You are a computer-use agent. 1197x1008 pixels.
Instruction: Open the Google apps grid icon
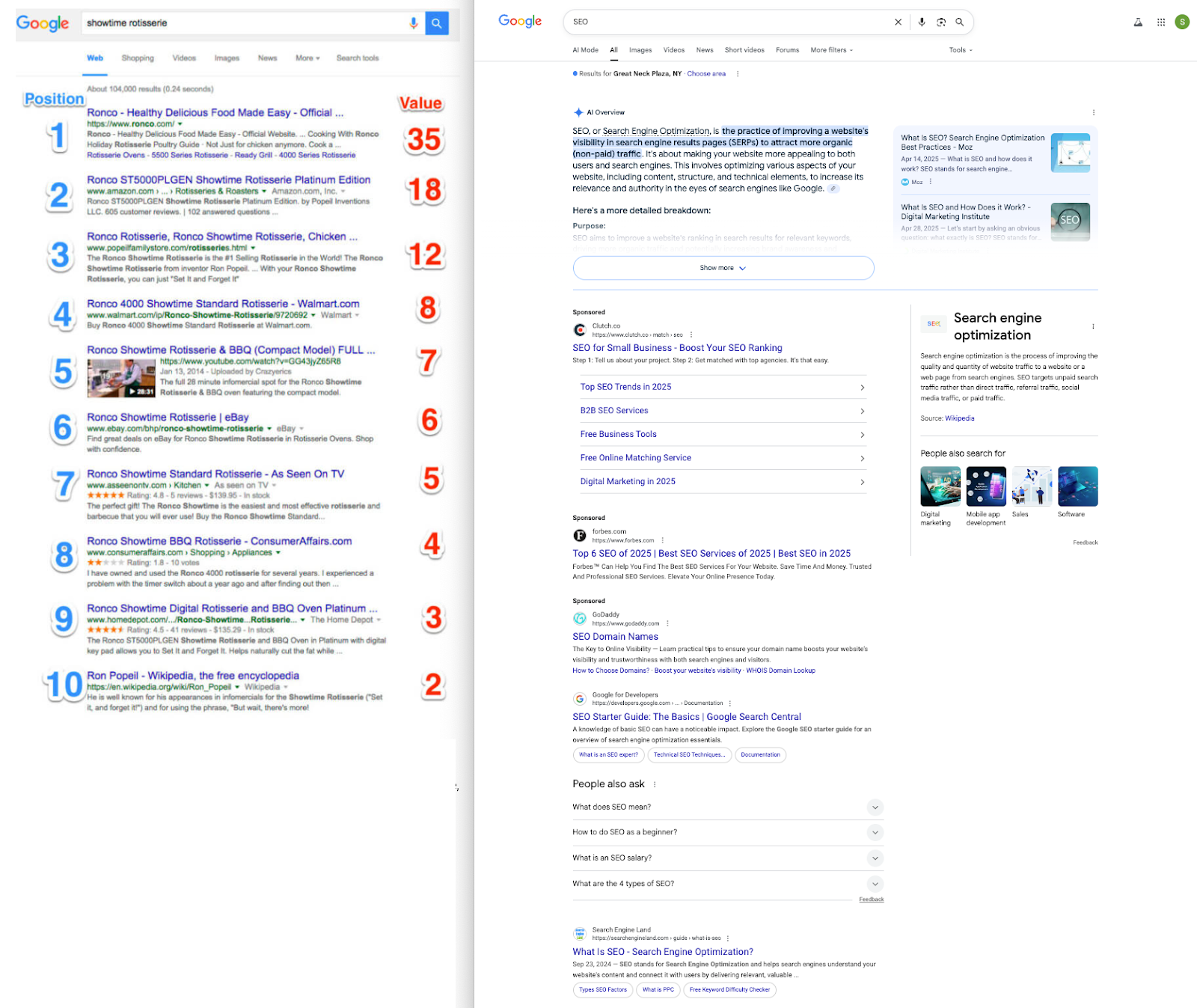point(1161,22)
